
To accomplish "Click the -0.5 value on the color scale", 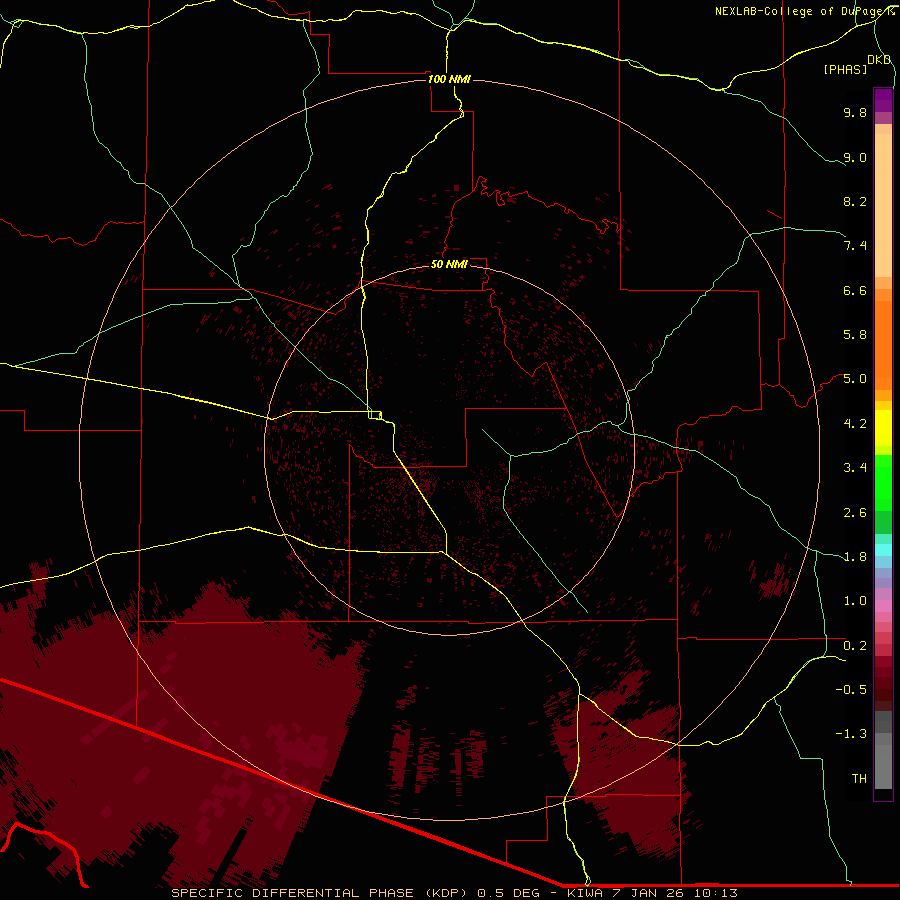I will [x=851, y=690].
